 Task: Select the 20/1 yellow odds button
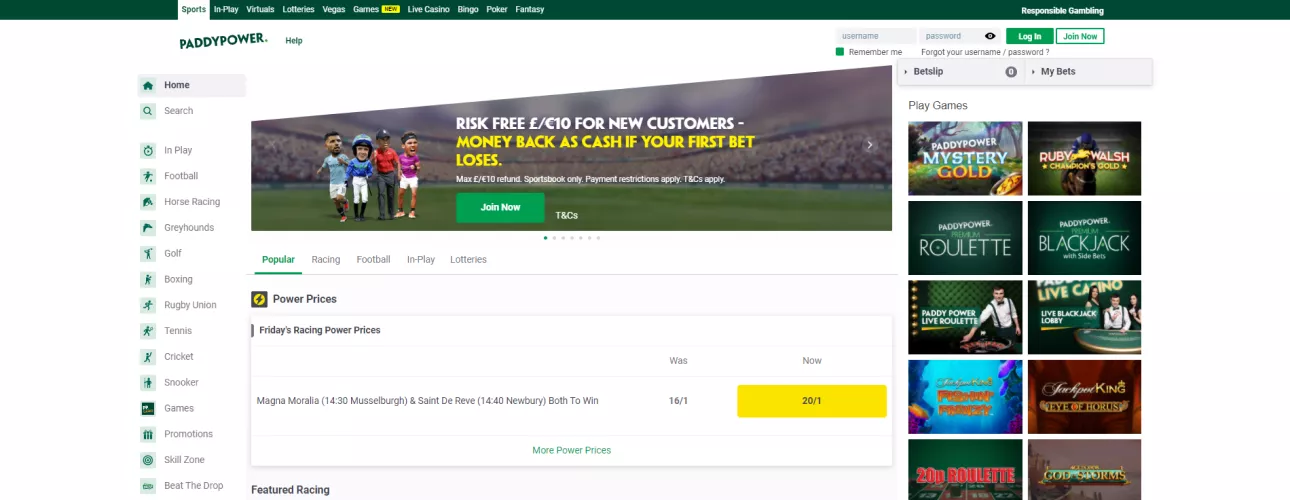(811, 401)
